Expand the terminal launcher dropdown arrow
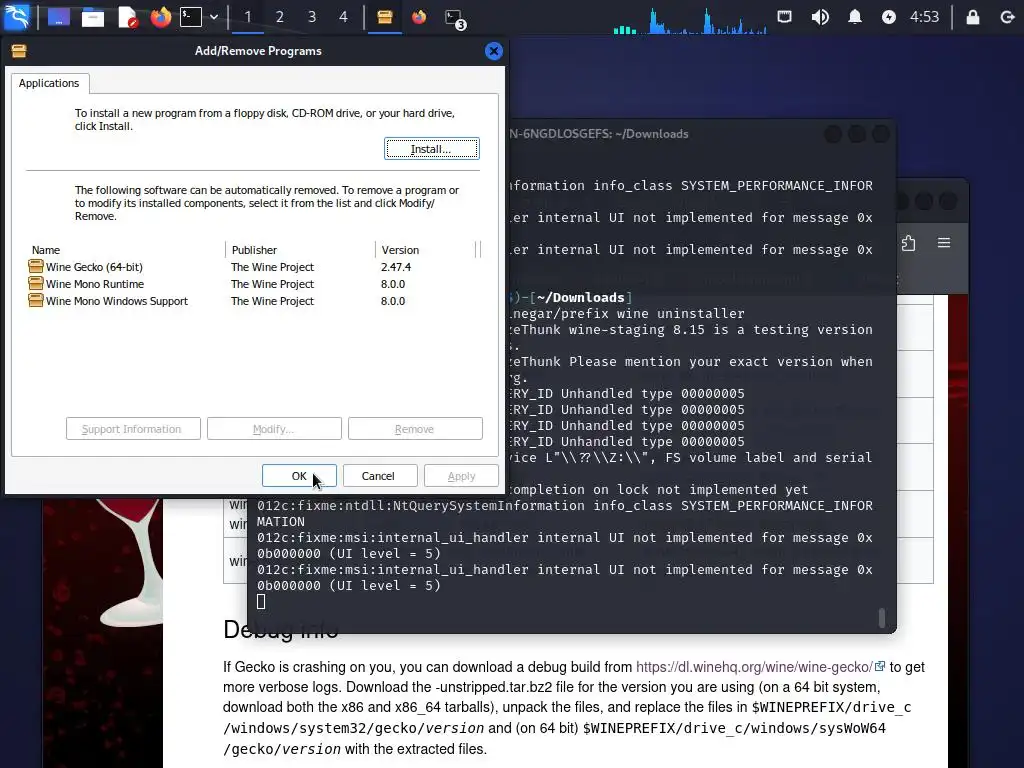 214,17
